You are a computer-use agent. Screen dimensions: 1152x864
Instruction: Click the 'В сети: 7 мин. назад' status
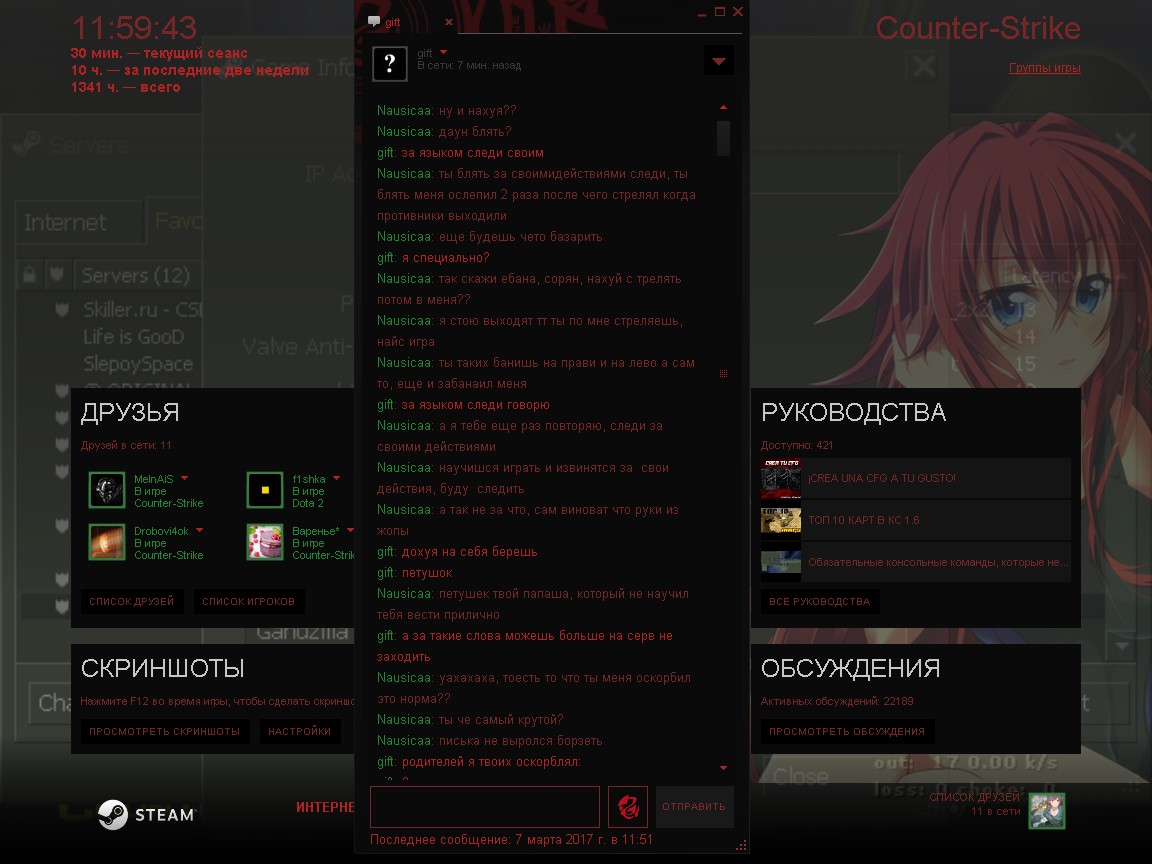[469, 65]
